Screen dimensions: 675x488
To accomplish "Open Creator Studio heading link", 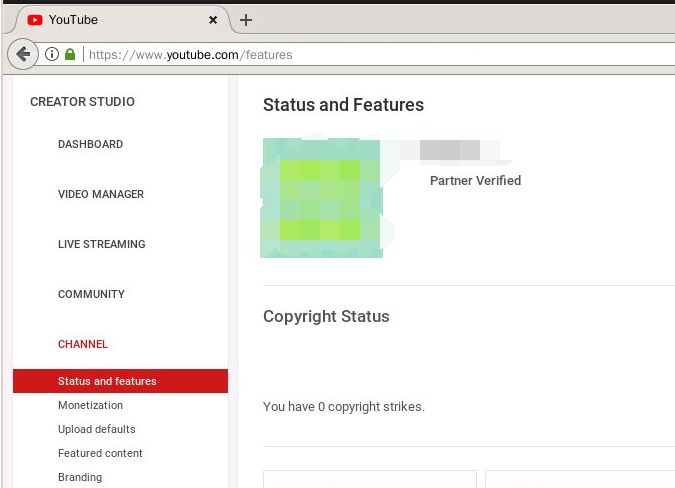I will pos(82,102).
